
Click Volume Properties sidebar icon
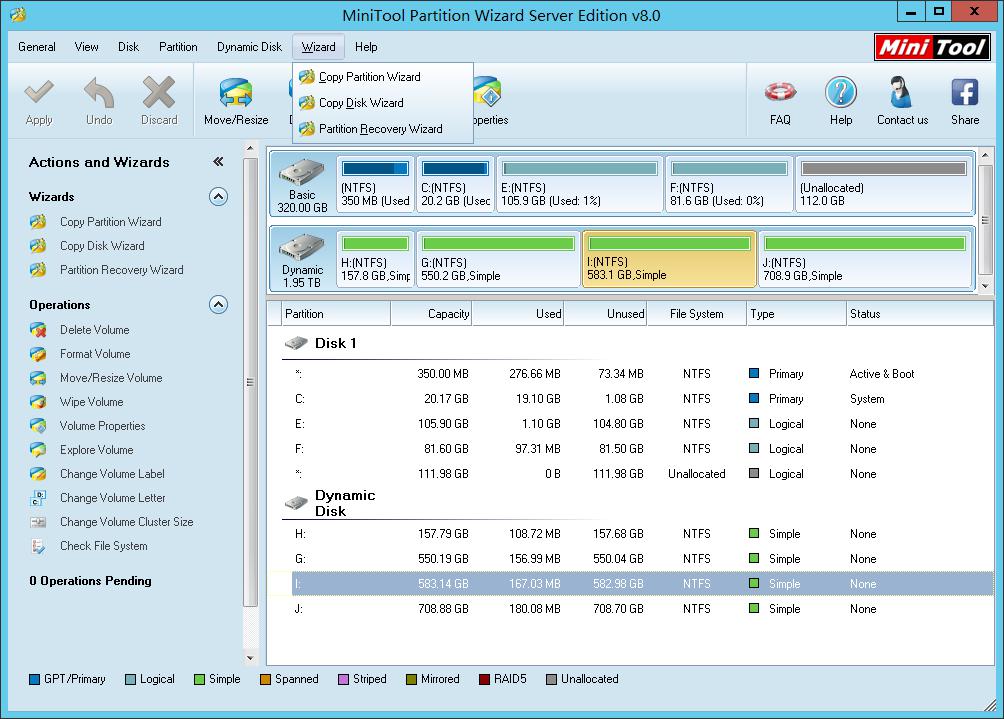pyautogui.click(x=38, y=426)
